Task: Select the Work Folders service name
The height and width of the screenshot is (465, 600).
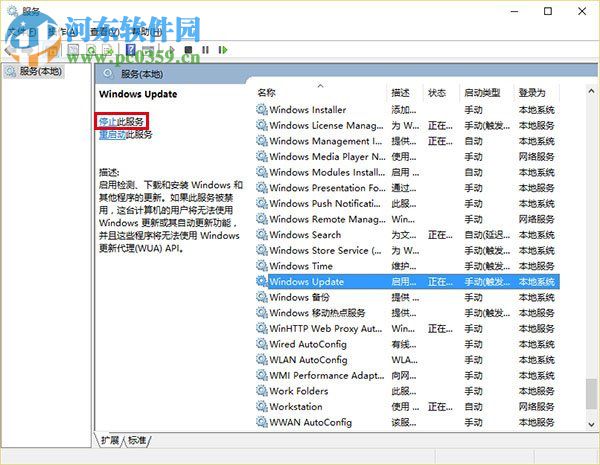Action: click(x=299, y=391)
